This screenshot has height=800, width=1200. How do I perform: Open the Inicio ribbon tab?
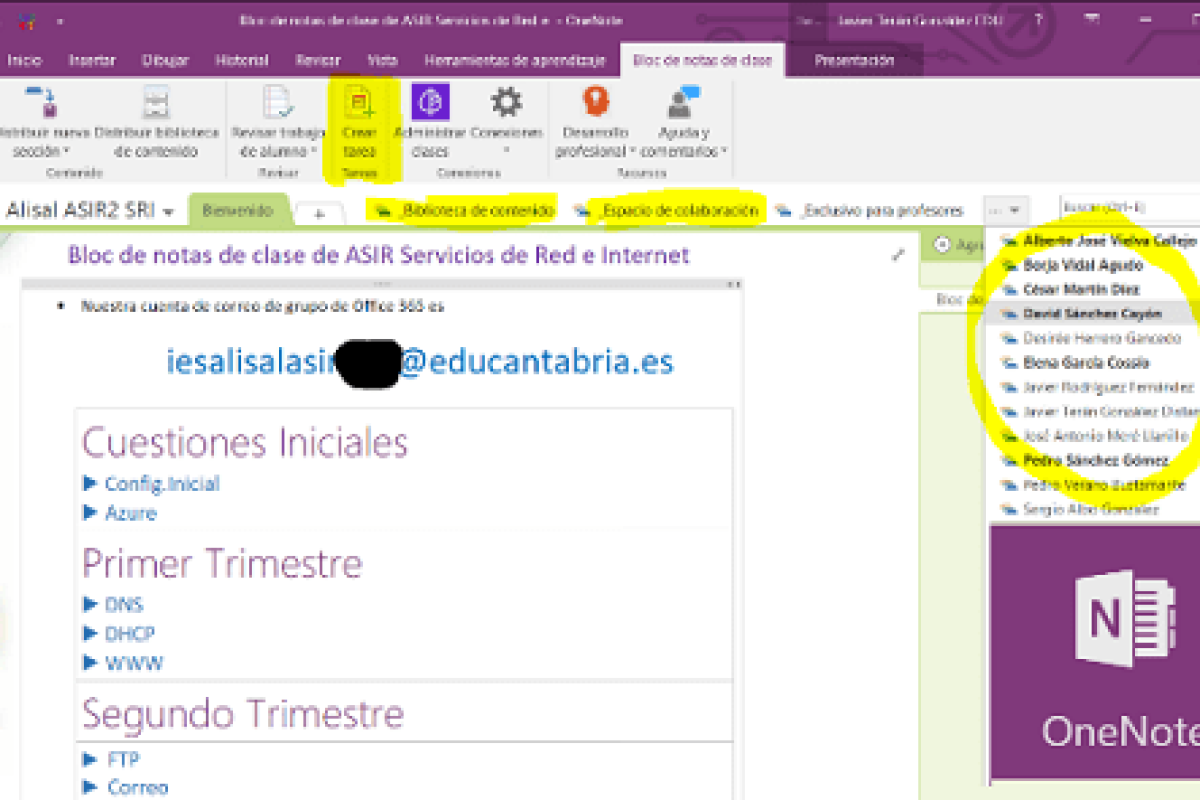25,60
